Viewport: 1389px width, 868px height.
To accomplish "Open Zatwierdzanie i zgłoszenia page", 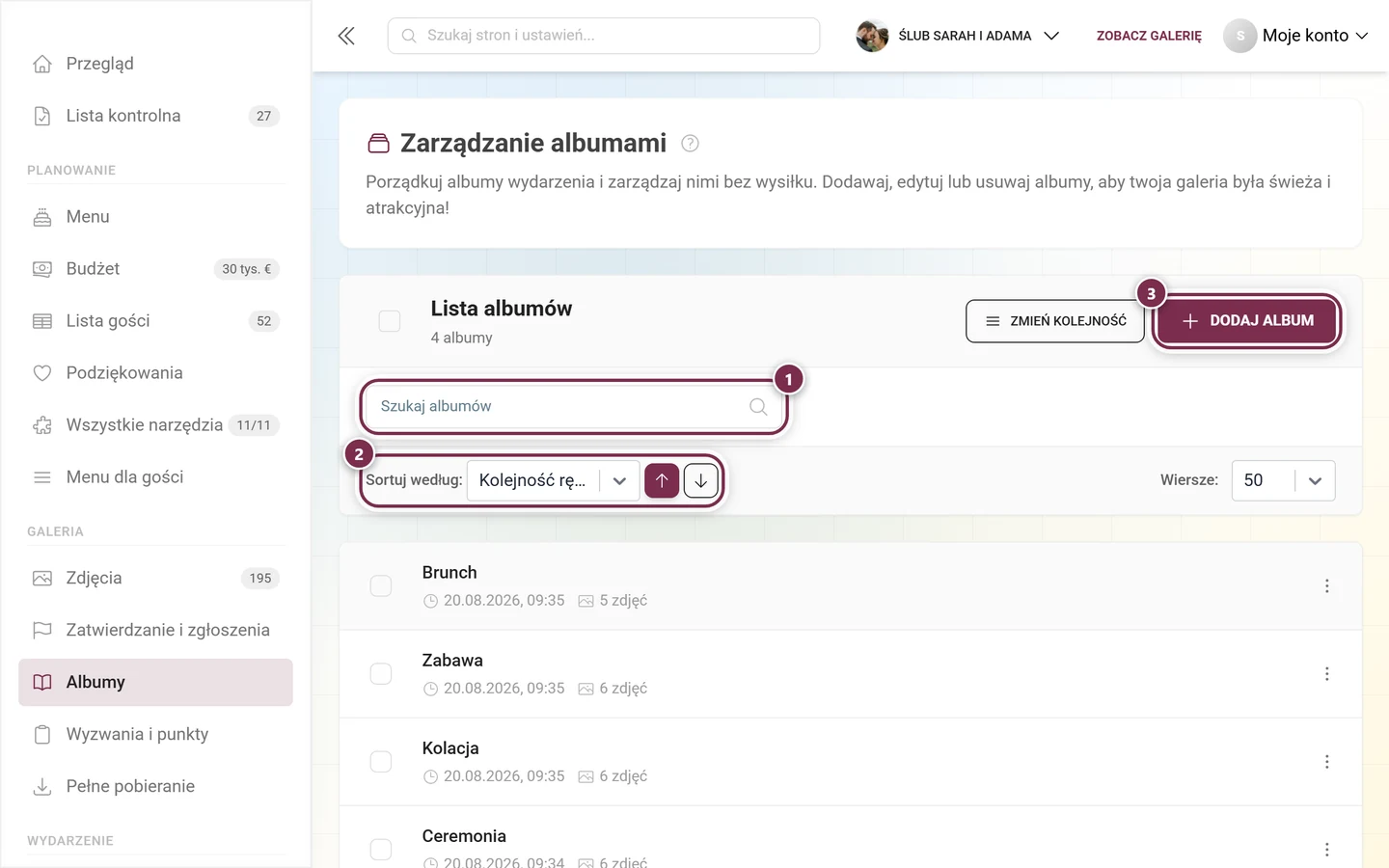I will pyautogui.click(x=155, y=631).
